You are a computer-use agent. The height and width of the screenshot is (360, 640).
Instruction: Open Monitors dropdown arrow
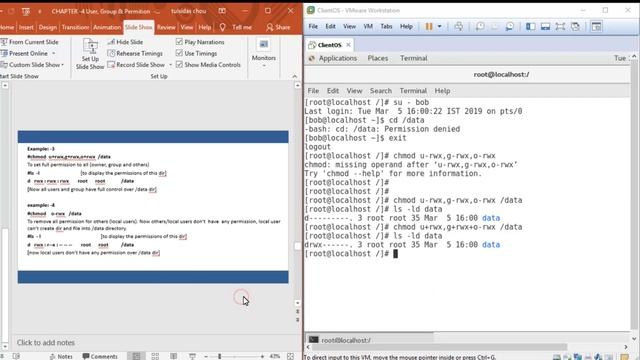264,66
